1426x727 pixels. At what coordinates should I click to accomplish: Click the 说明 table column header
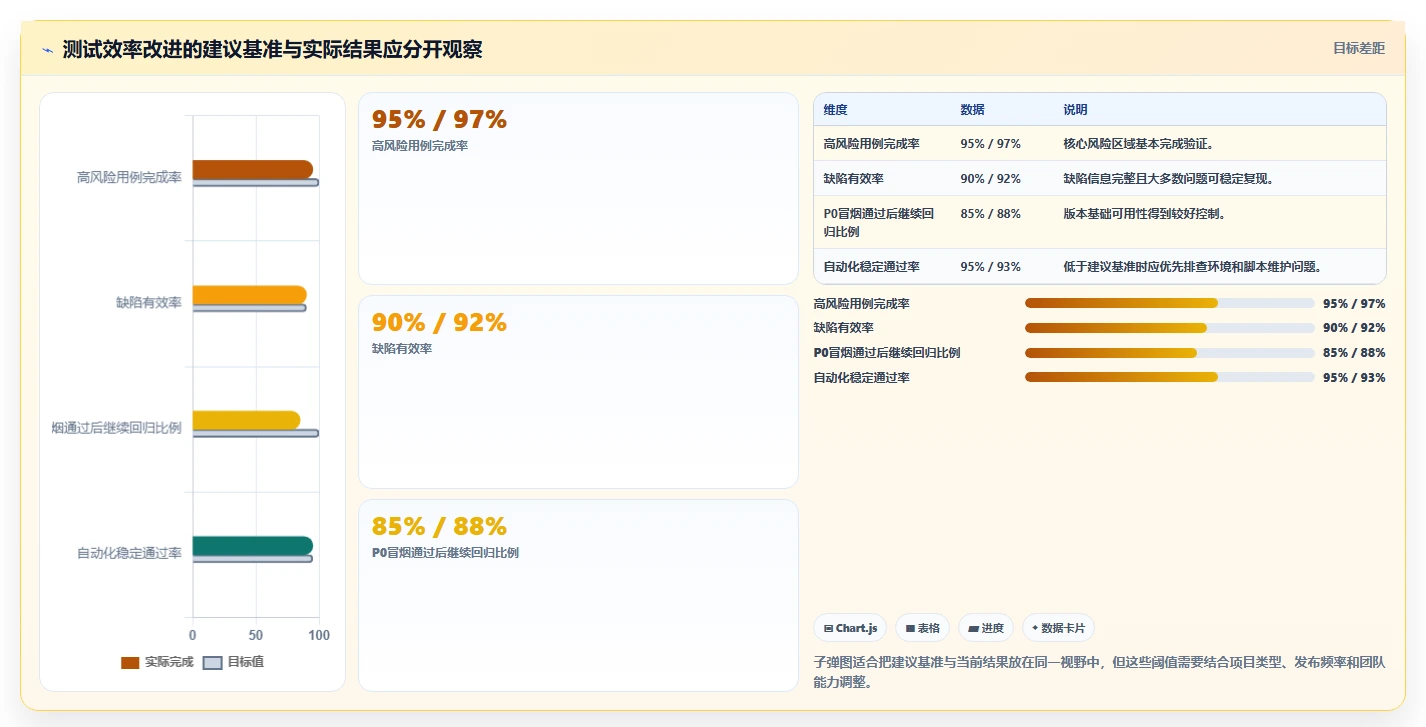[x=1075, y=109]
